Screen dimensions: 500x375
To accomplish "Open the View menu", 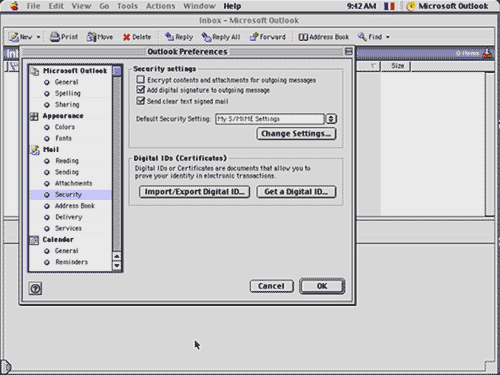I will [x=81, y=6].
